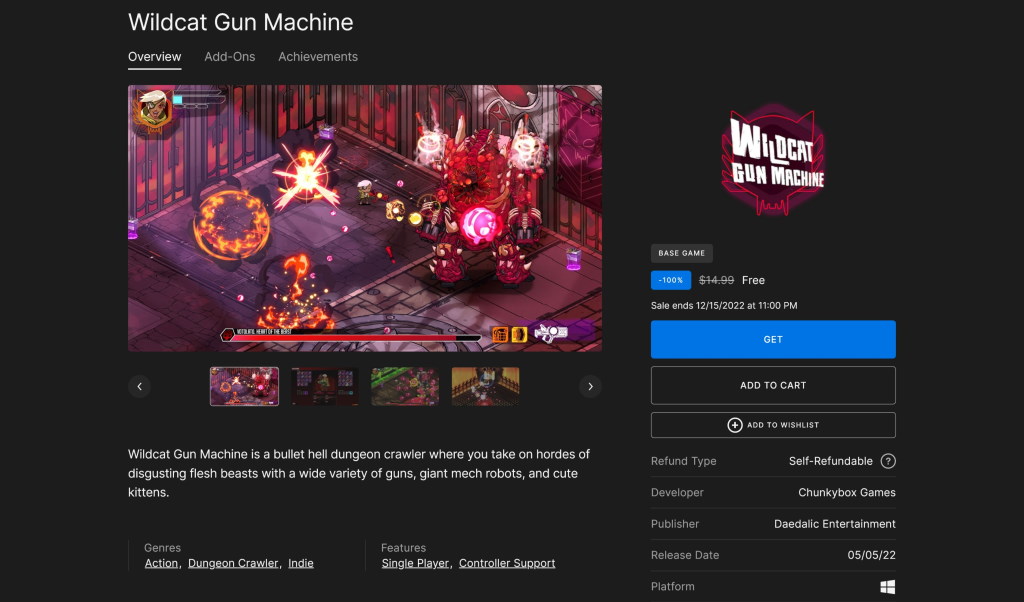Select the Overview tab
This screenshot has width=1024, height=602.
154,57
